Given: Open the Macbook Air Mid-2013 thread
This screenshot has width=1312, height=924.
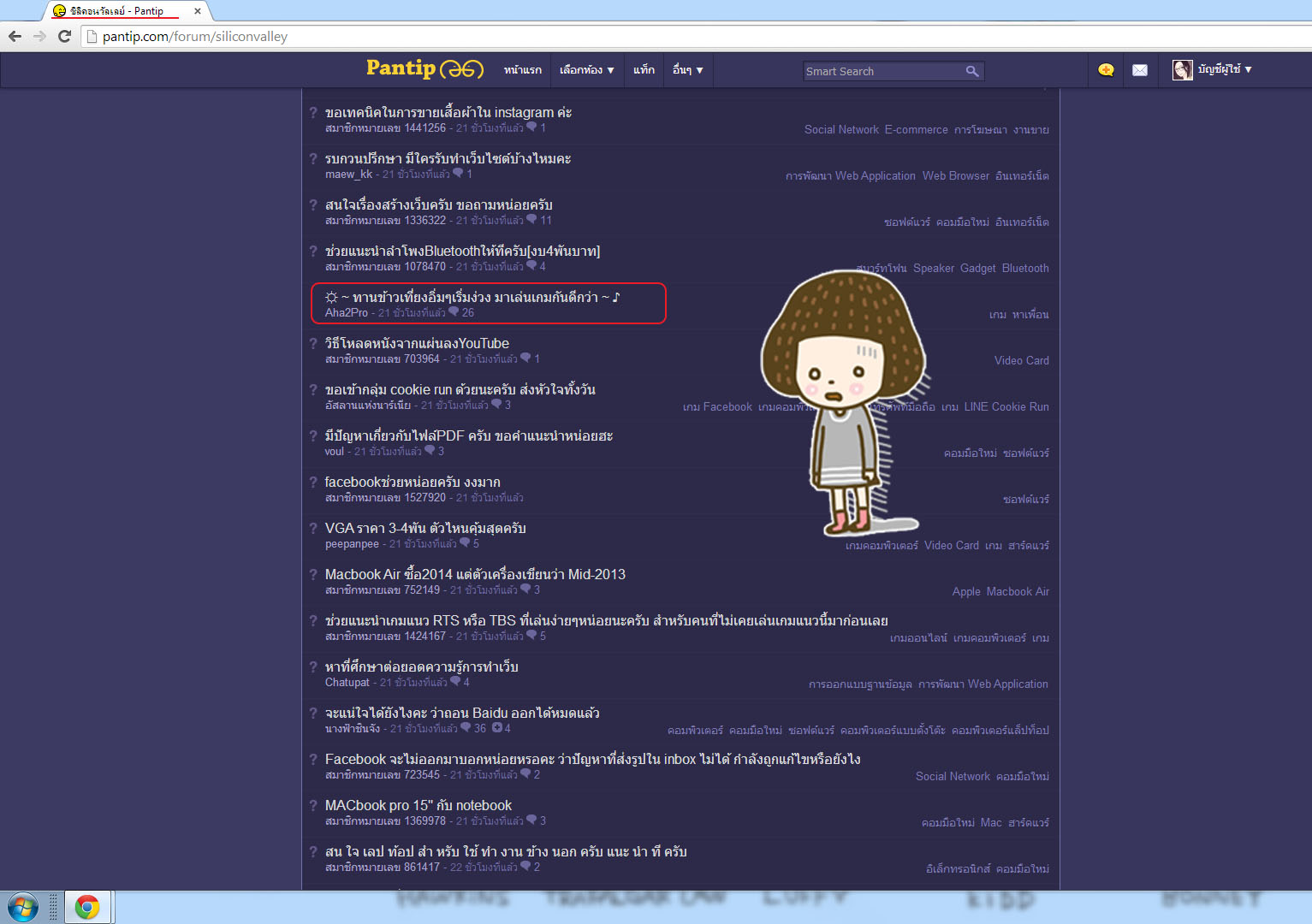Looking at the screenshot, I should (475, 574).
